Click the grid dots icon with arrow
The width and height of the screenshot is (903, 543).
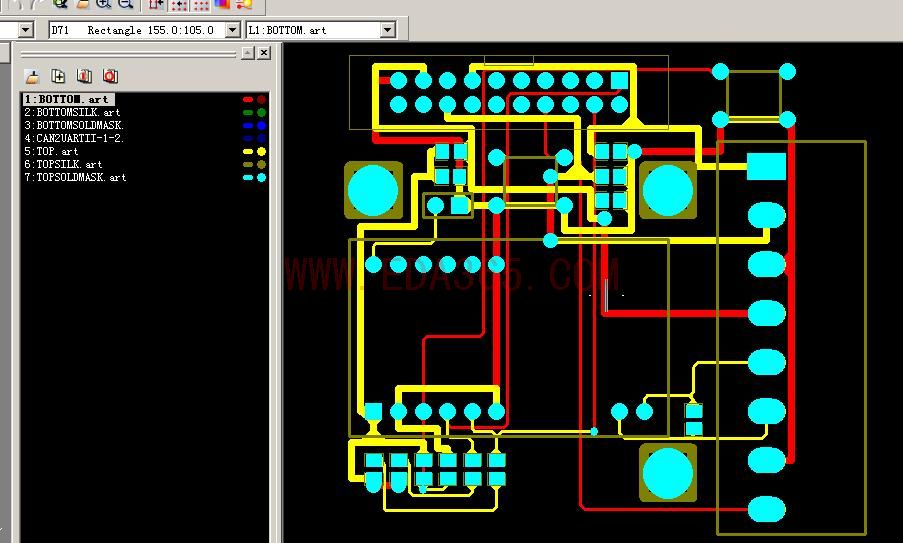[x=180, y=5]
